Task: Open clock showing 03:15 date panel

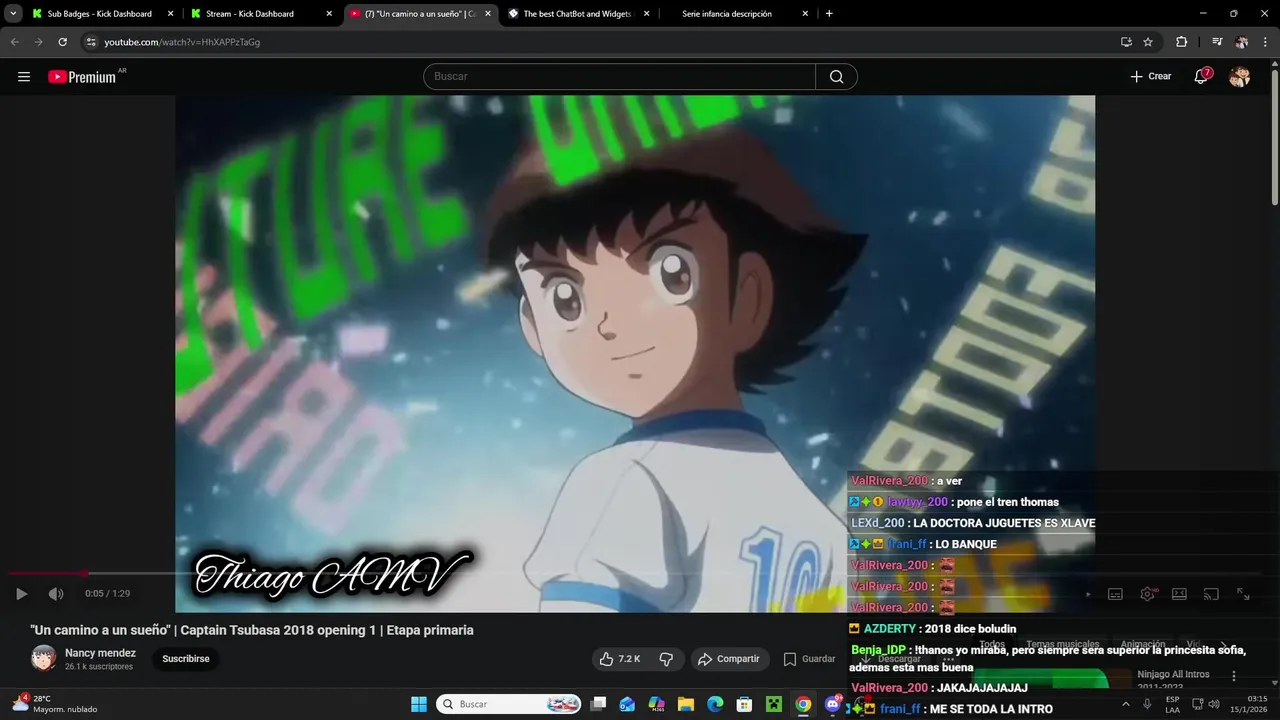Action: 1249,704
